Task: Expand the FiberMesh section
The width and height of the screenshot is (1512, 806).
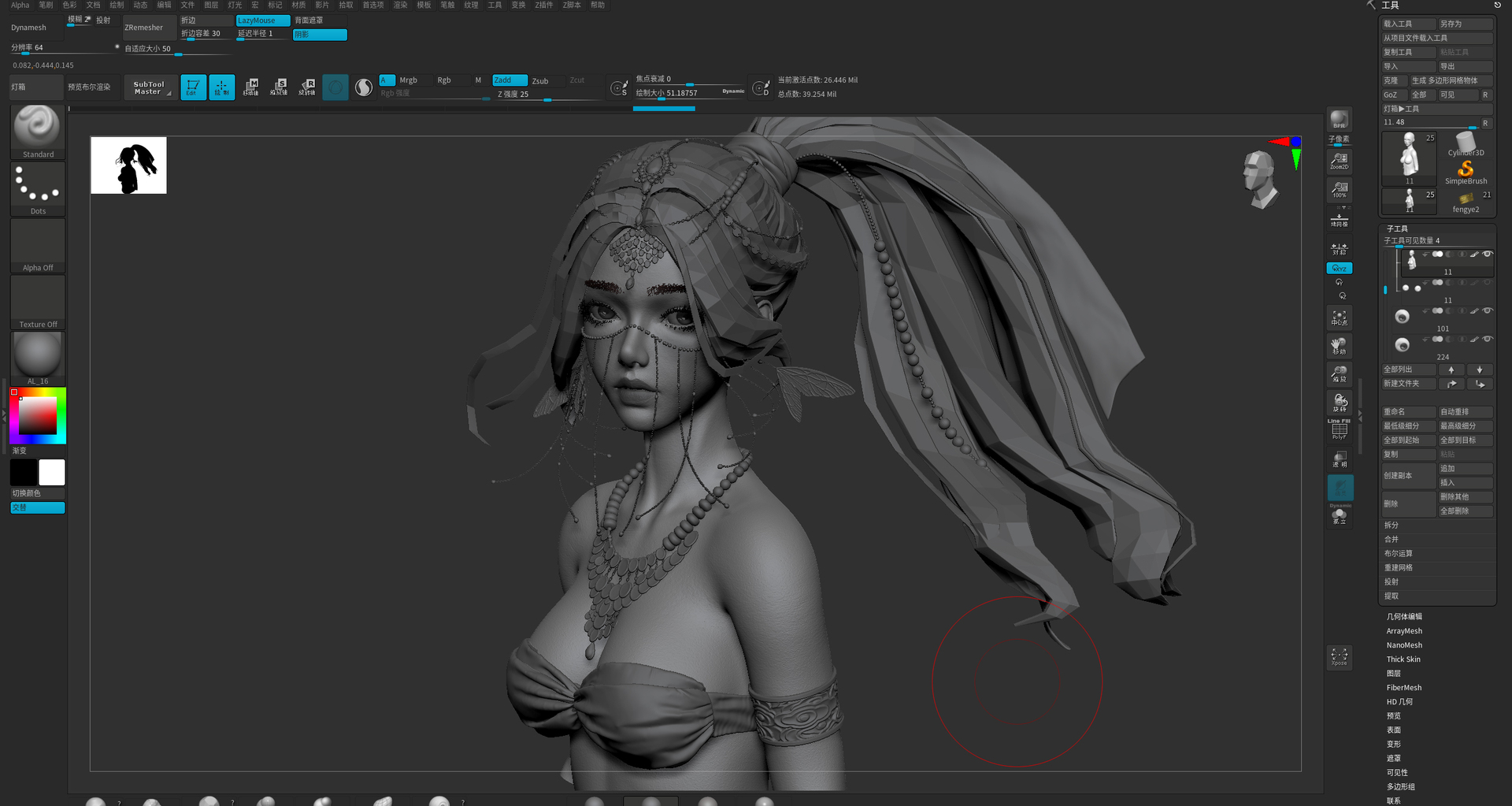Action: coord(1403,688)
